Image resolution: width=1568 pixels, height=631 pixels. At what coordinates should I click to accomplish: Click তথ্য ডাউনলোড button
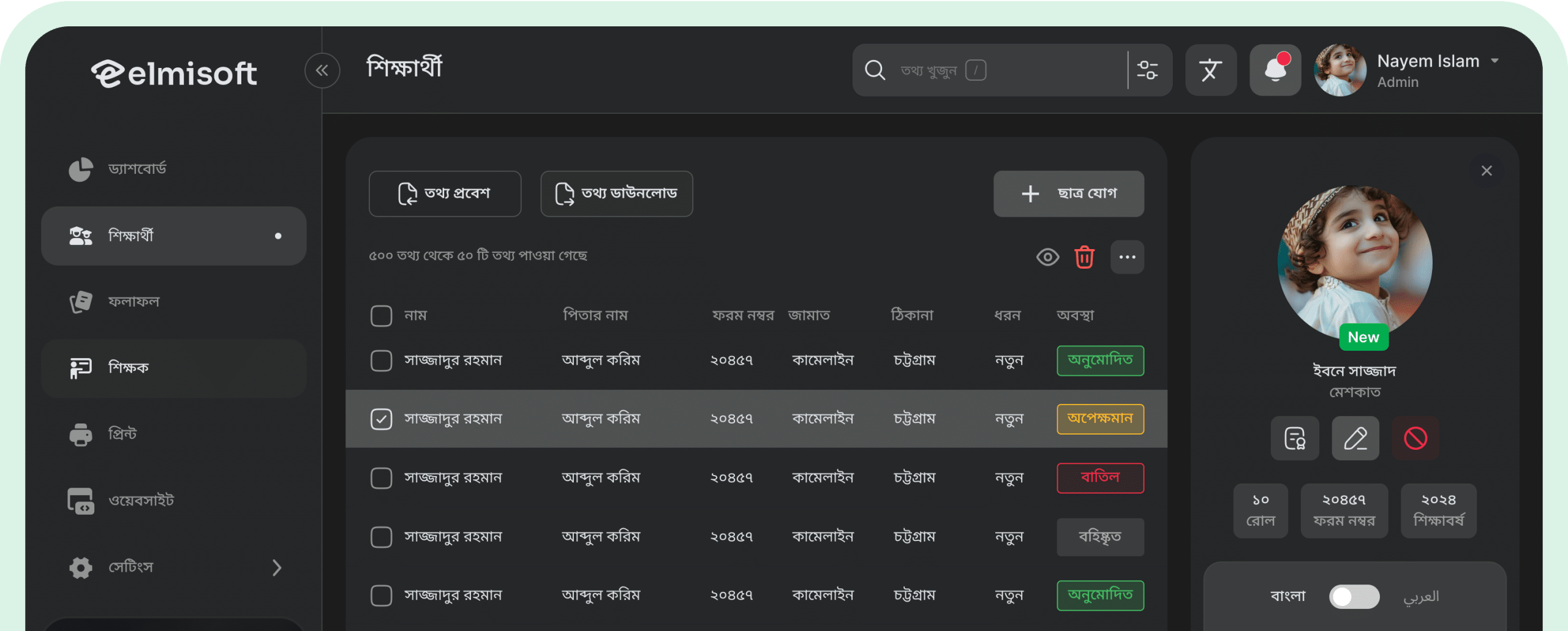pos(616,193)
